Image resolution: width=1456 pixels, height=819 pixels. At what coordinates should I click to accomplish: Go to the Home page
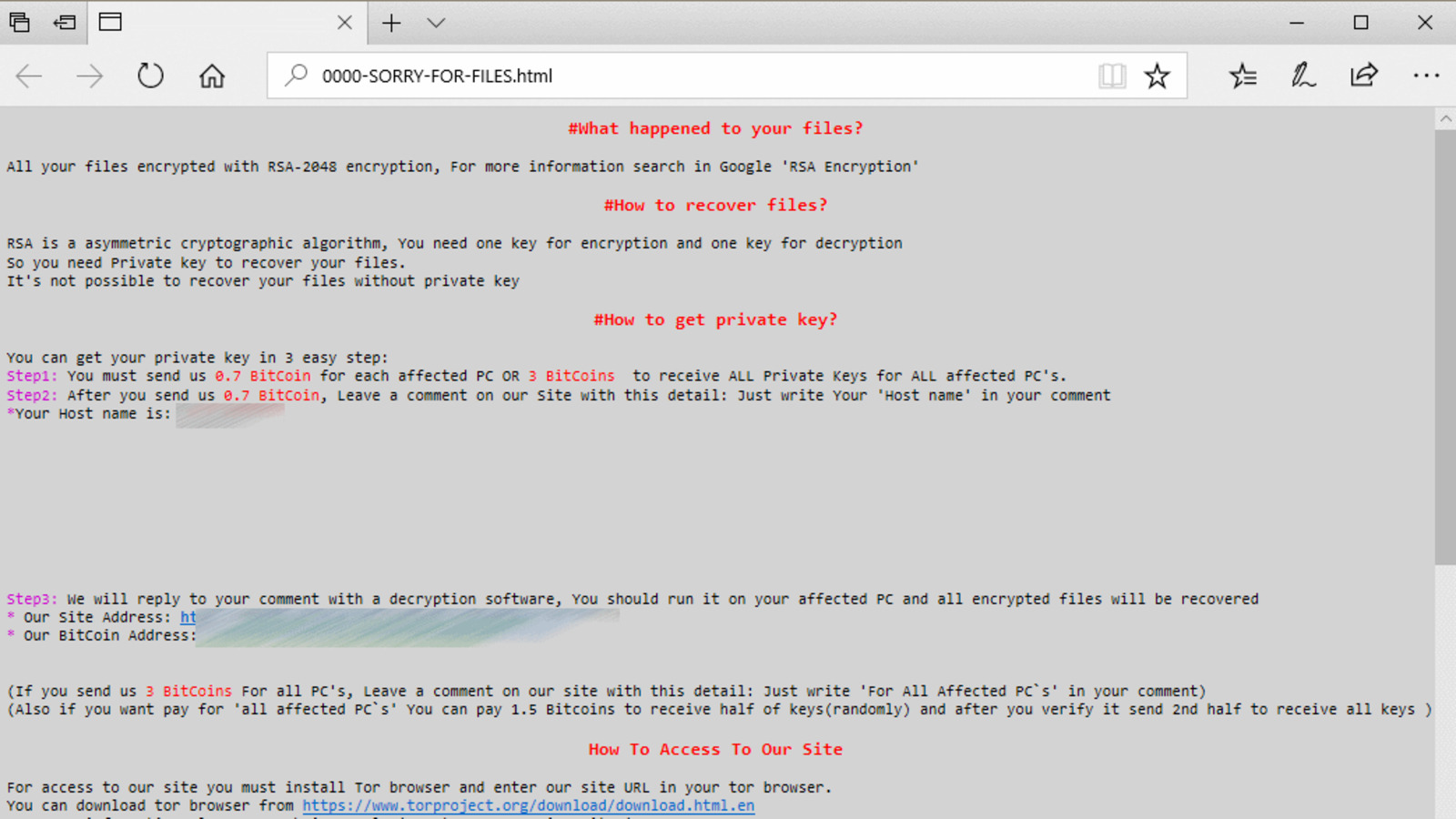[x=212, y=76]
